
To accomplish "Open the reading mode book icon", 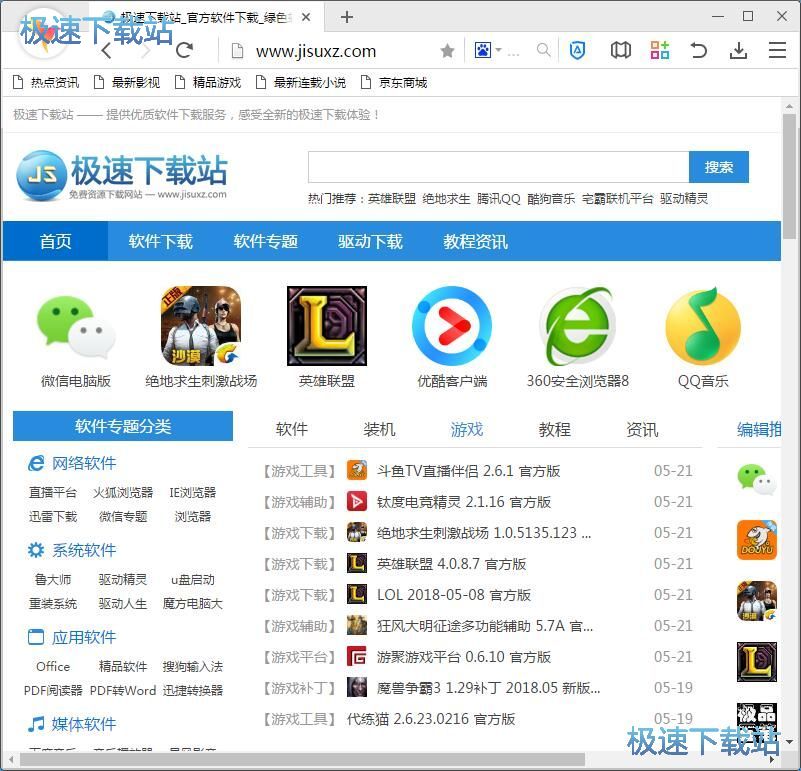I will 621,50.
